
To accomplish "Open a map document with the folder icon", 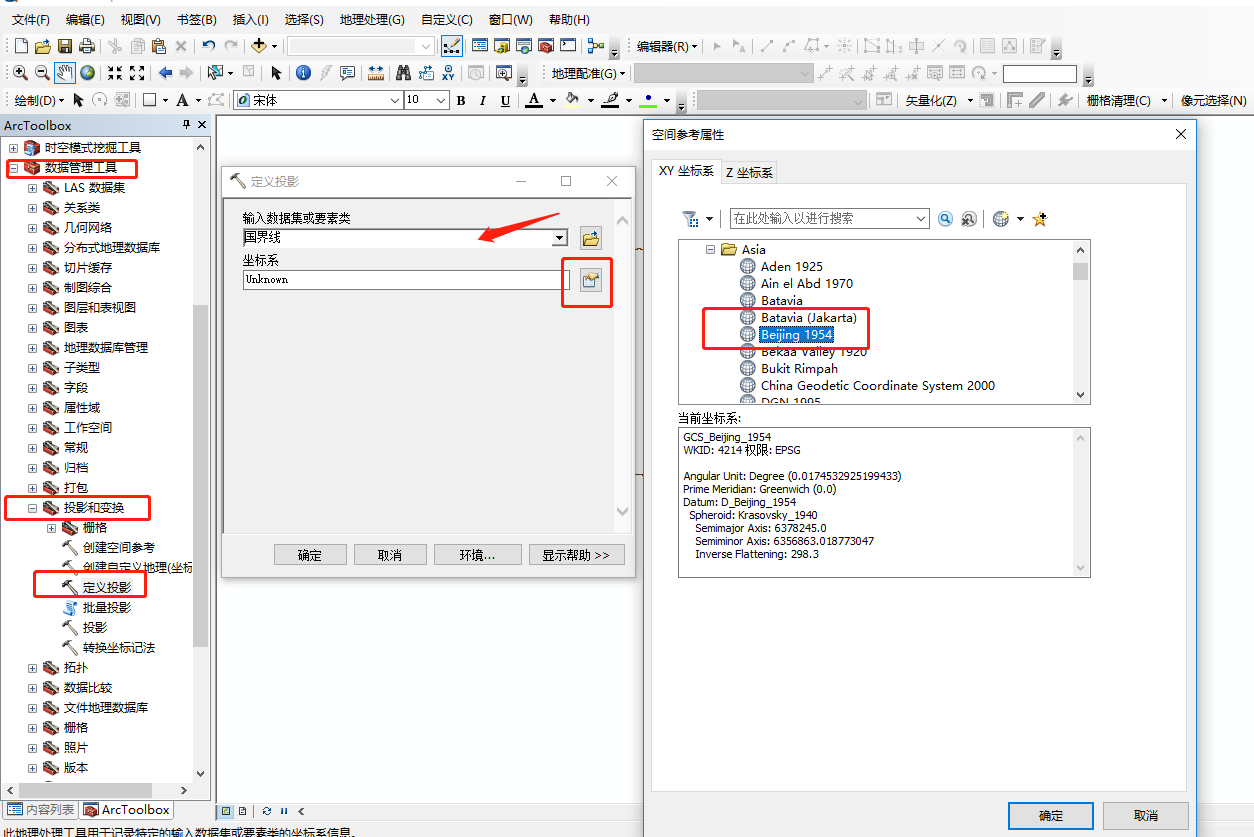I will click(43, 46).
